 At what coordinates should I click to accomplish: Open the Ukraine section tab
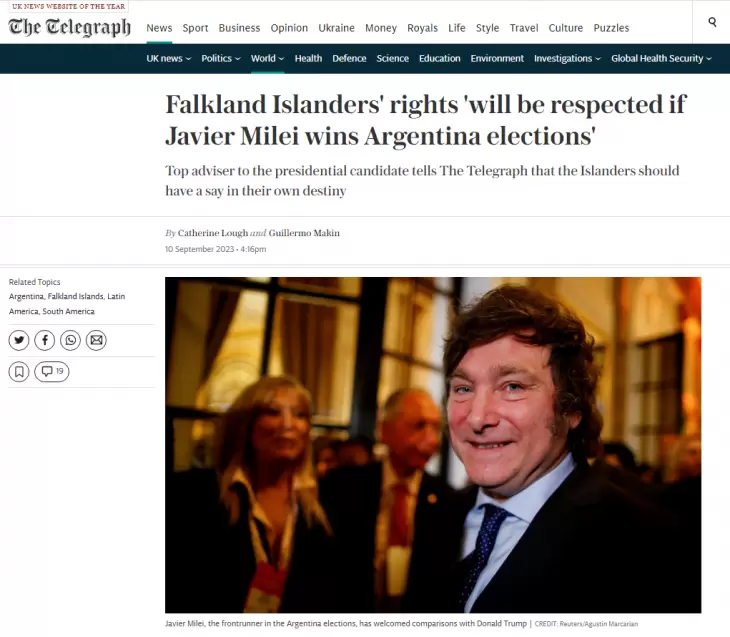tap(336, 28)
